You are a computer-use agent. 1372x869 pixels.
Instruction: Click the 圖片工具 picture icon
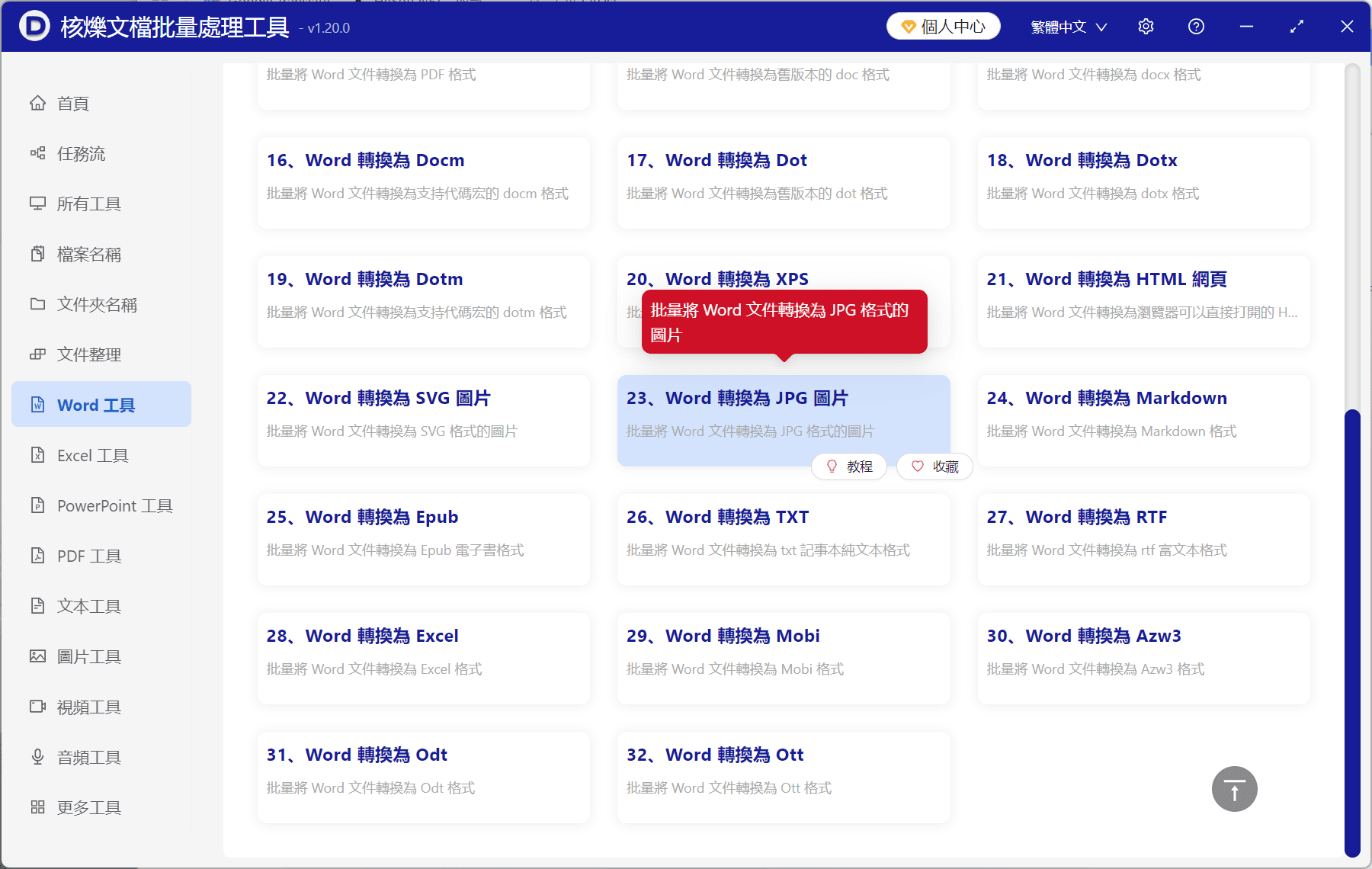click(x=37, y=656)
